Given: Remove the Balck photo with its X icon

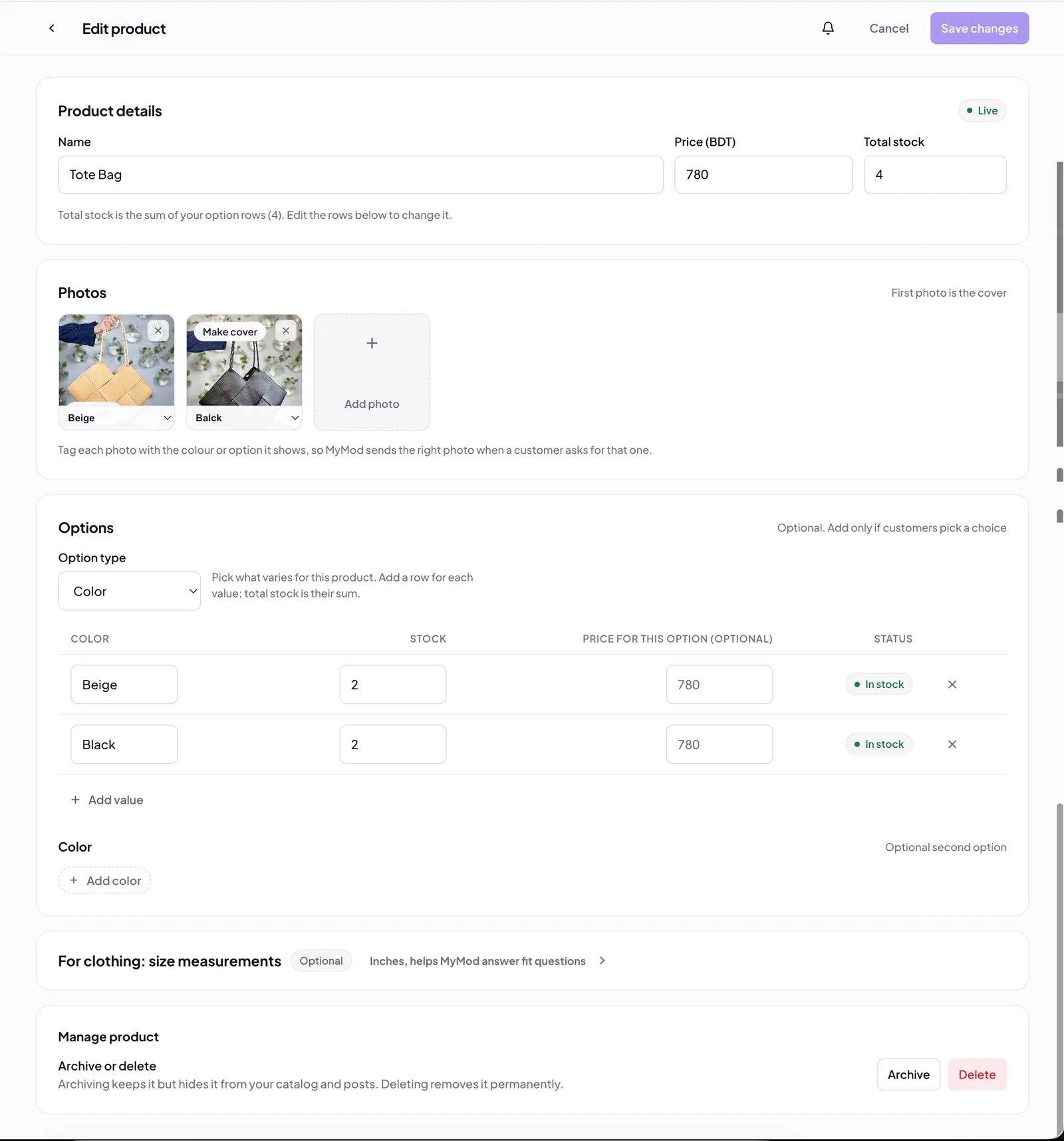Looking at the screenshot, I should pyautogui.click(x=286, y=331).
